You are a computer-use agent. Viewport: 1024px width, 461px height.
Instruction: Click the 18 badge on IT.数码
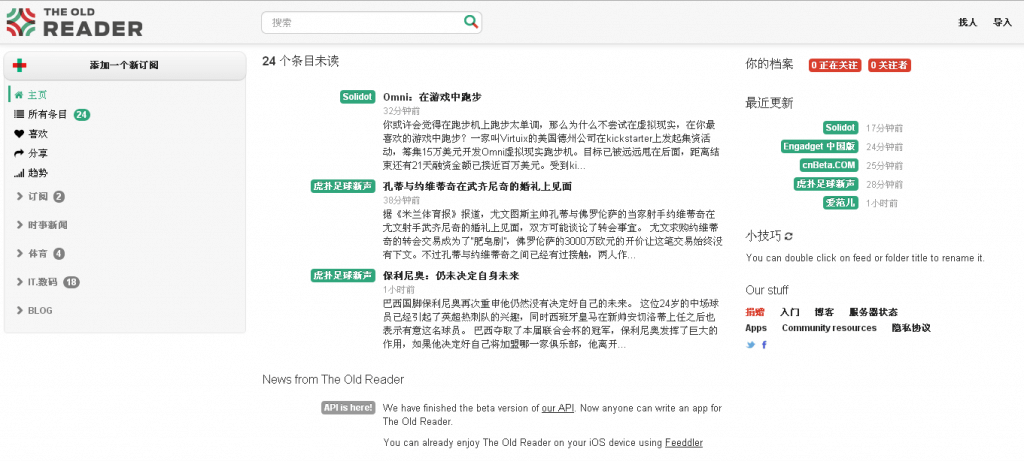[71, 282]
